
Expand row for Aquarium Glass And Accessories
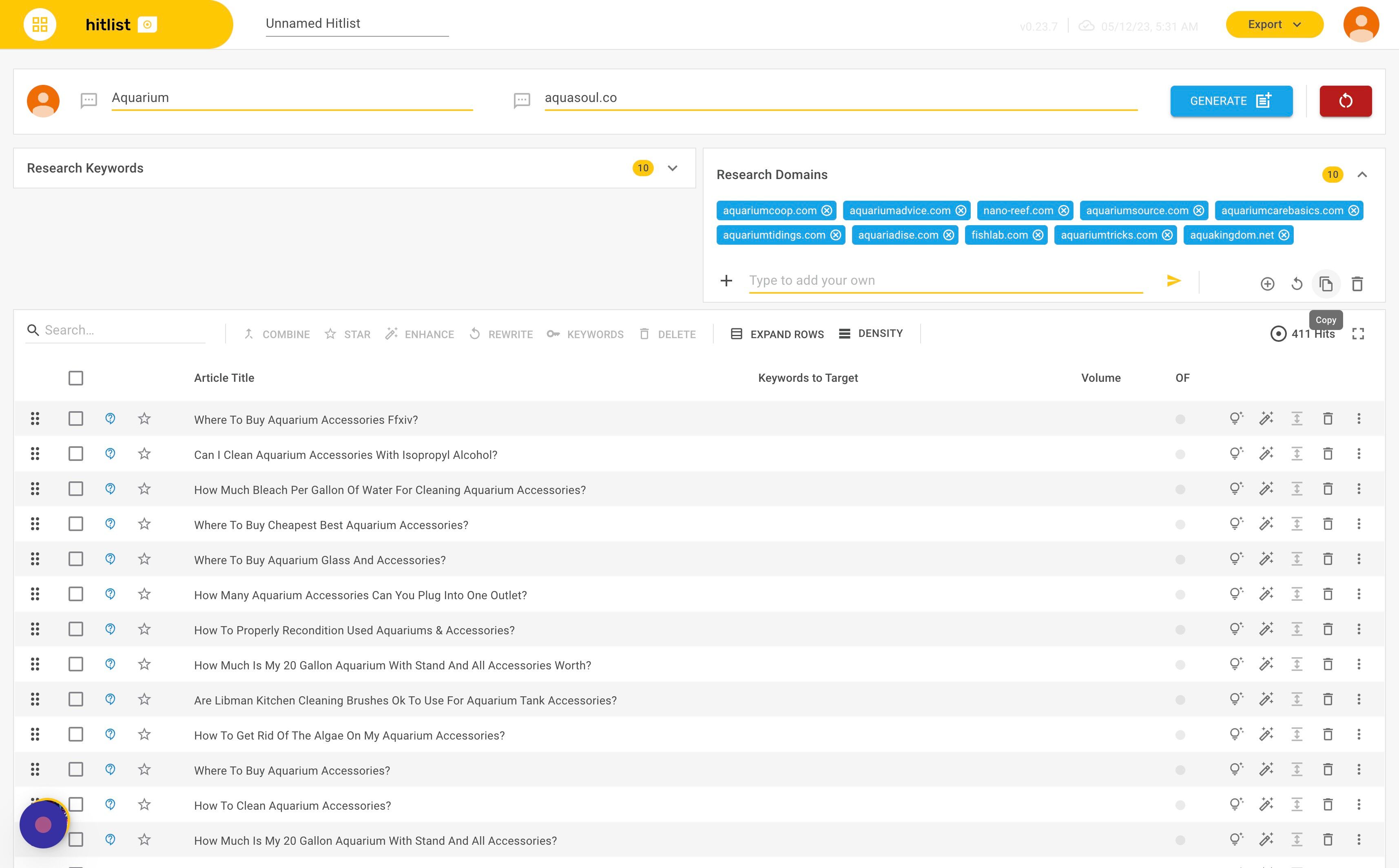coord(1296,558)
